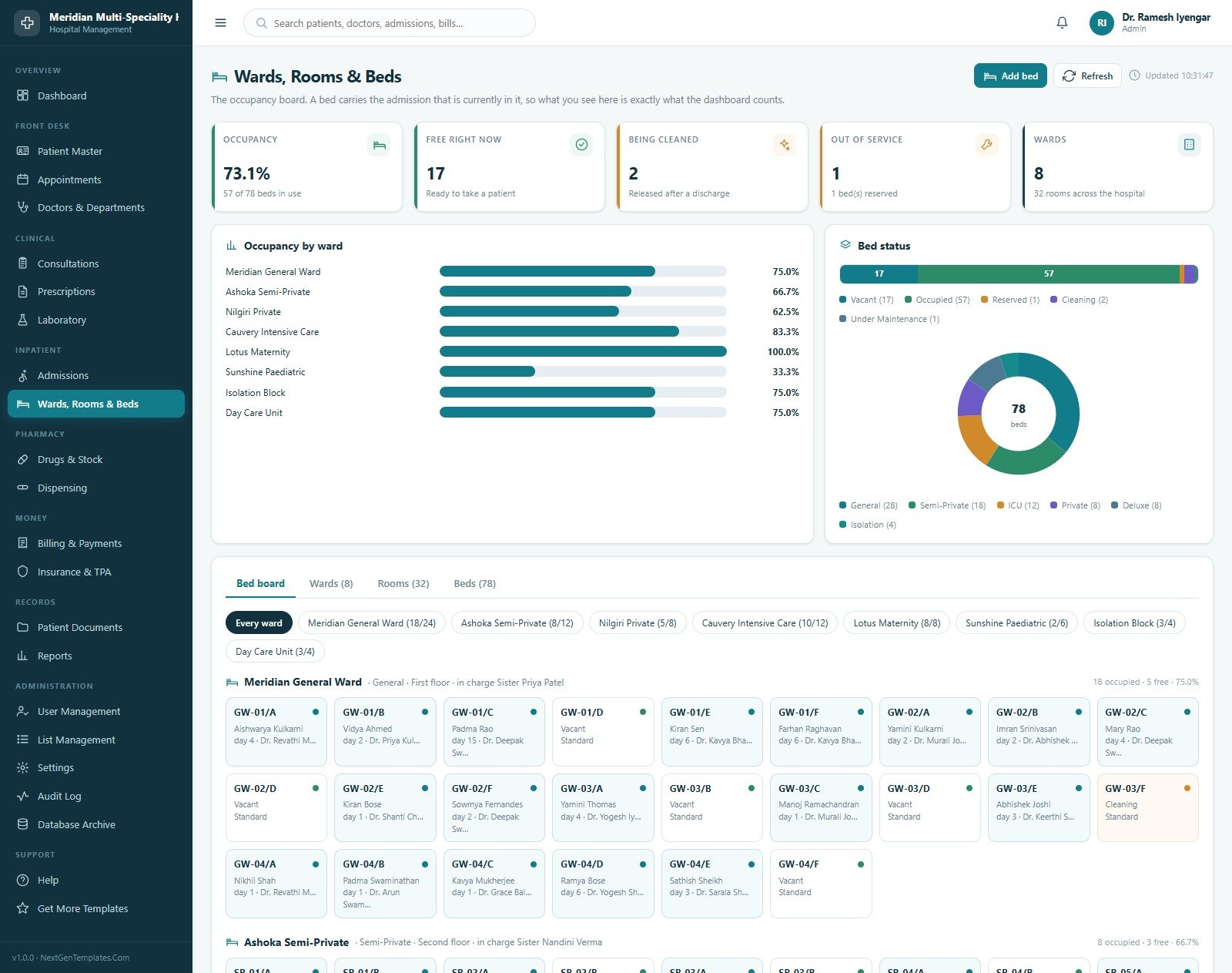The width and height of the screenshot is (1232, 973).
Task: Focus the search patients input field
Action: point(390,23)
